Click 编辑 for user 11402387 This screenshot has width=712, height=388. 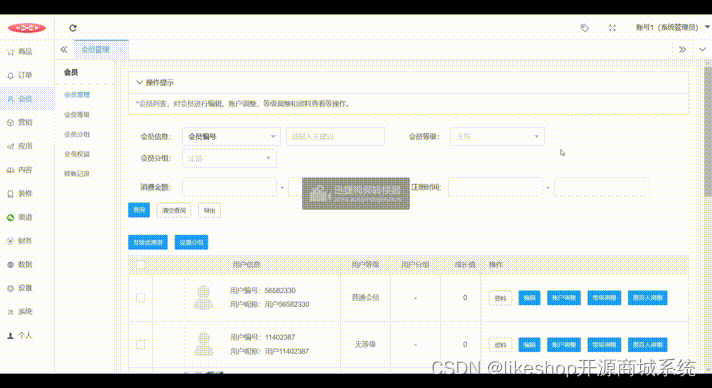tap(529, 345)
